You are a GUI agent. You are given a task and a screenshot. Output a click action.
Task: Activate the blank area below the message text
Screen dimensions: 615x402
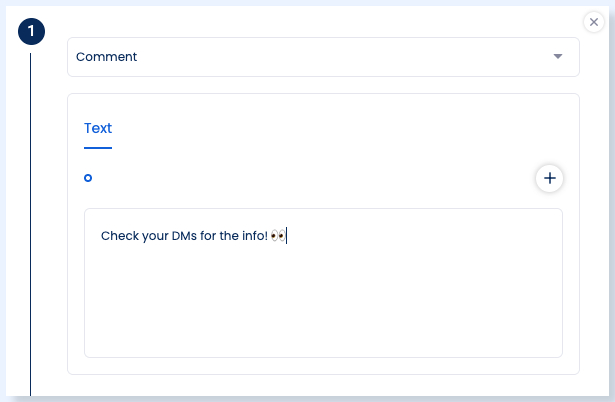(x=323, y=302)
